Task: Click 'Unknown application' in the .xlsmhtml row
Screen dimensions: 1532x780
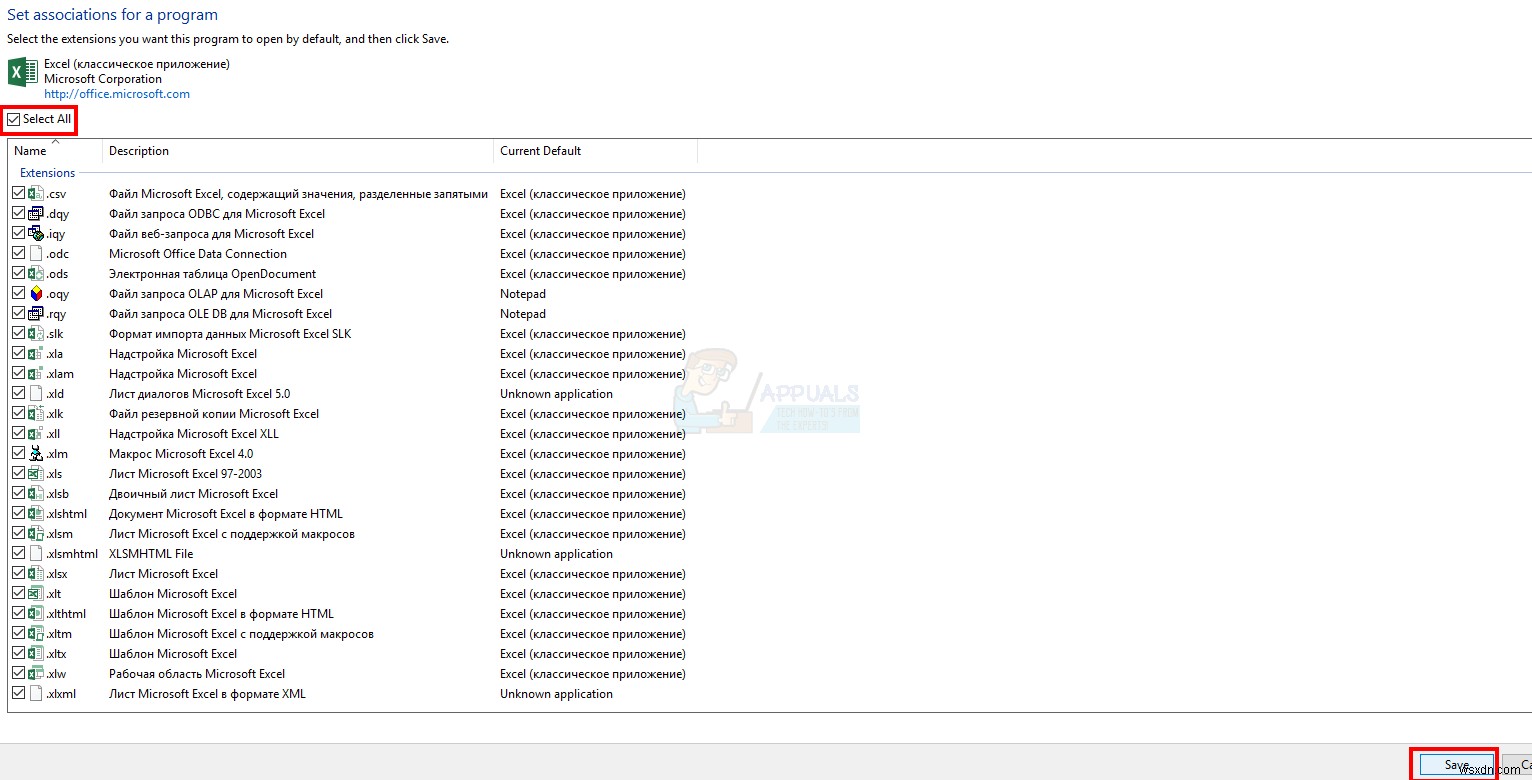Action: (556, 554)
